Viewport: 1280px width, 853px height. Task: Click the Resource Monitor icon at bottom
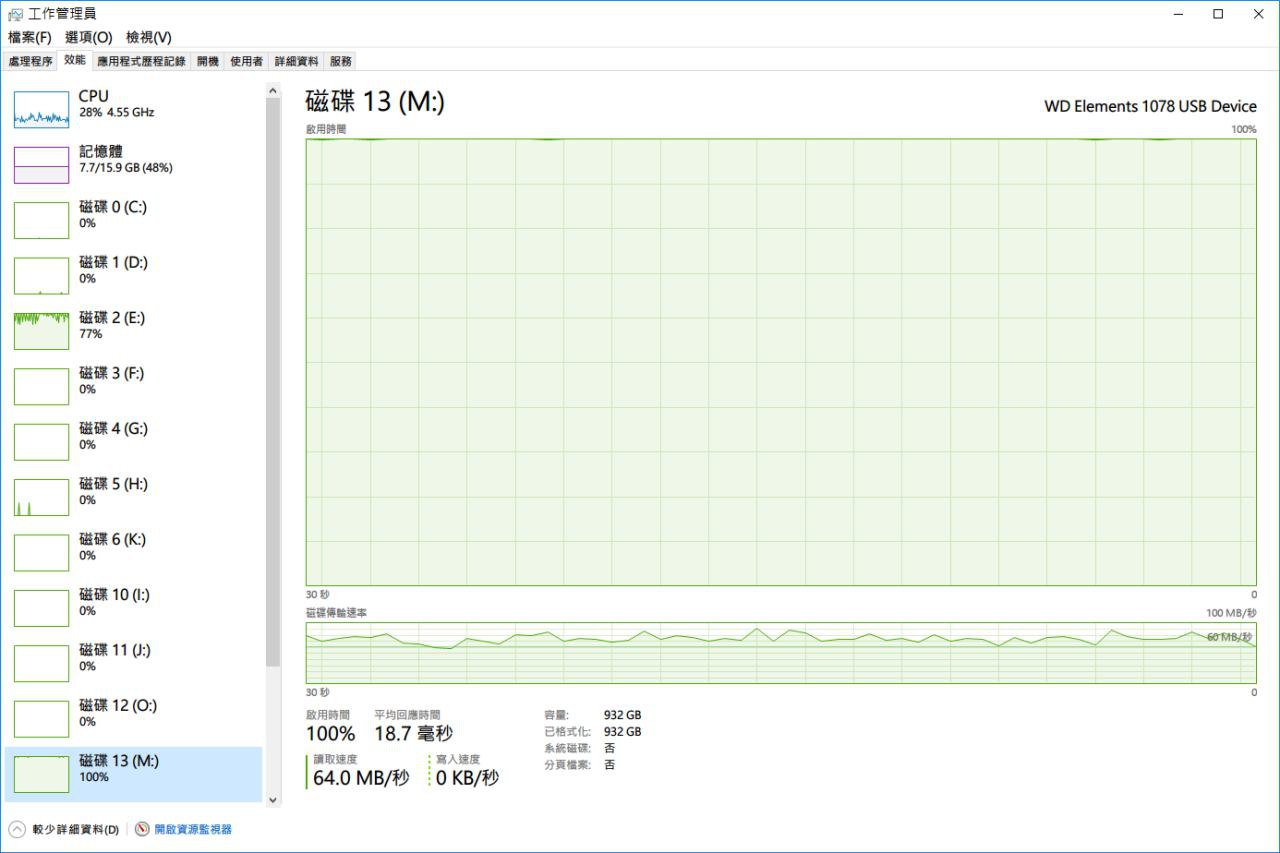tap(142, 829)
